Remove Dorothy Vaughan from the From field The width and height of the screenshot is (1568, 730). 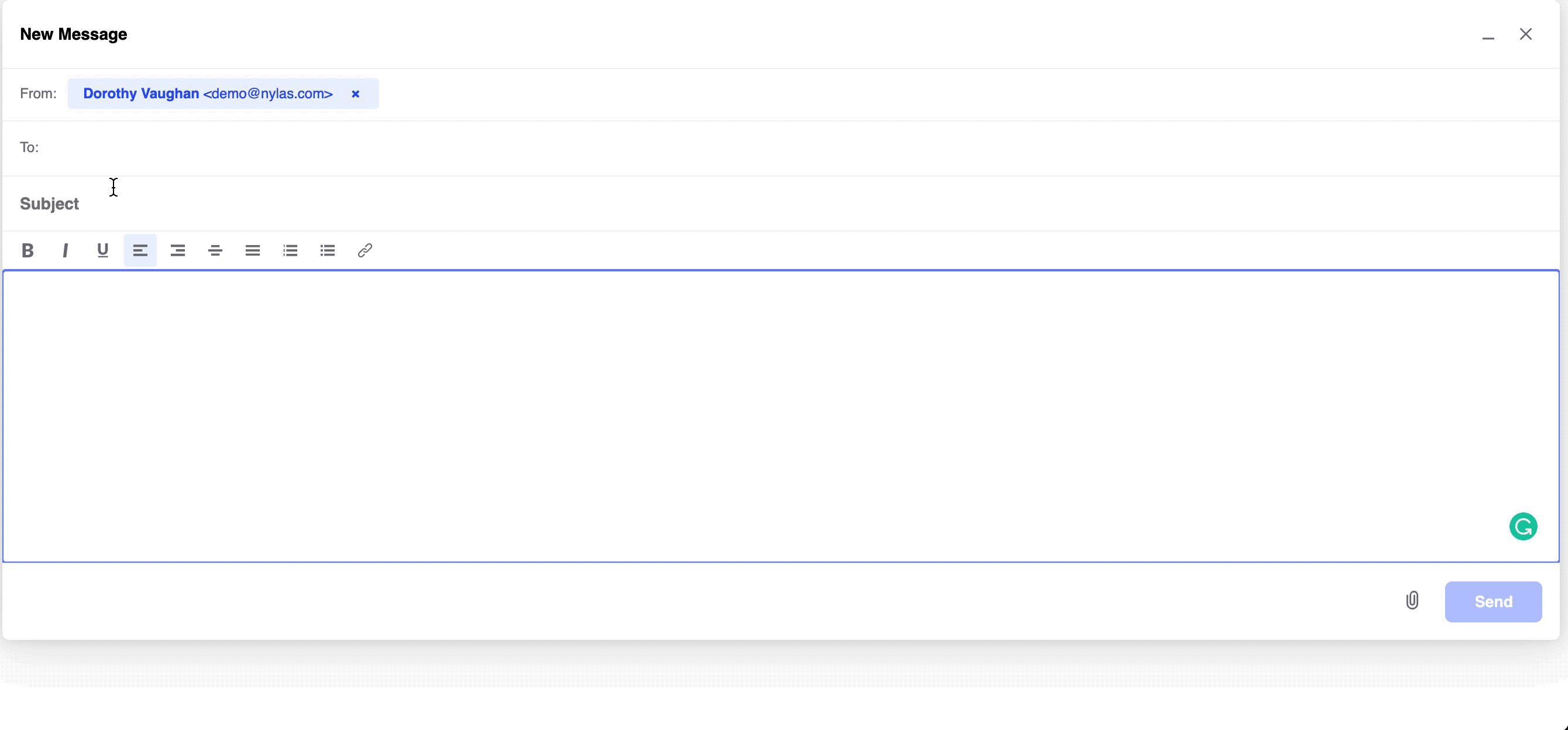(356, 94)
